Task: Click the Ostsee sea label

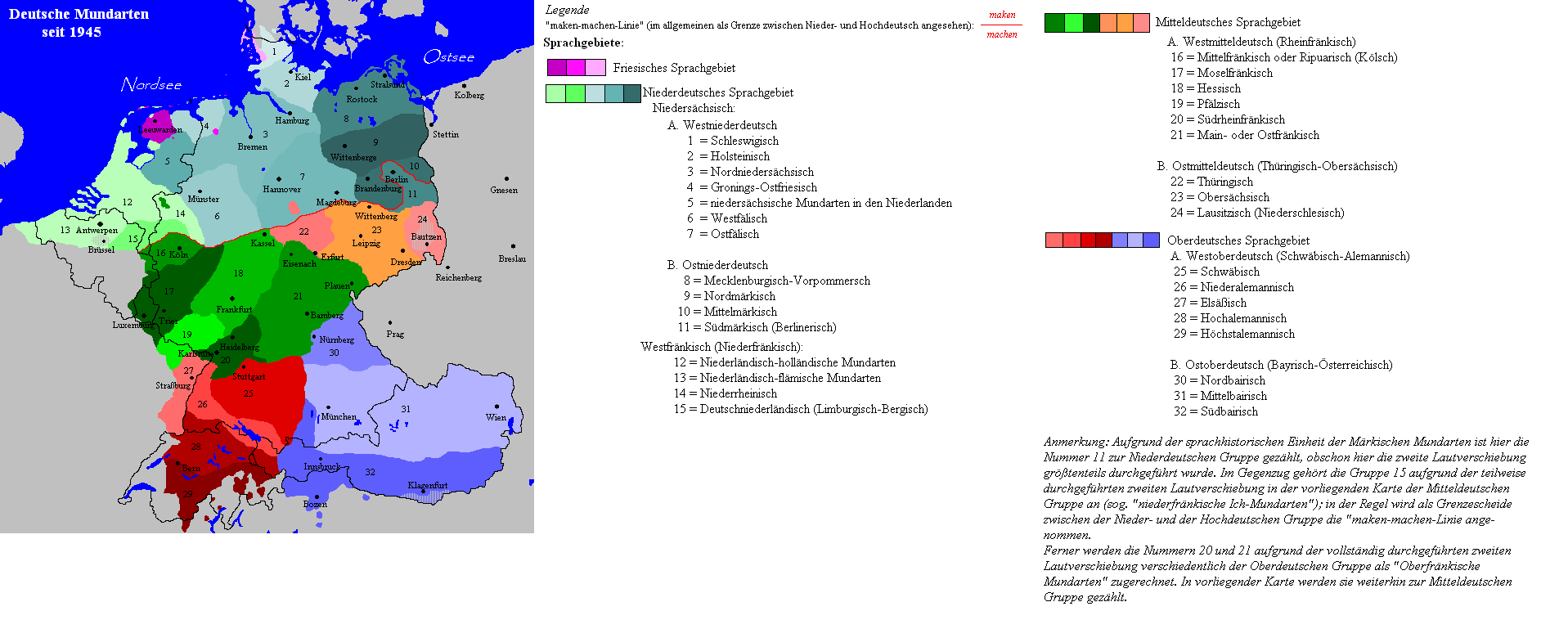Action: click(x=448, y=56)
